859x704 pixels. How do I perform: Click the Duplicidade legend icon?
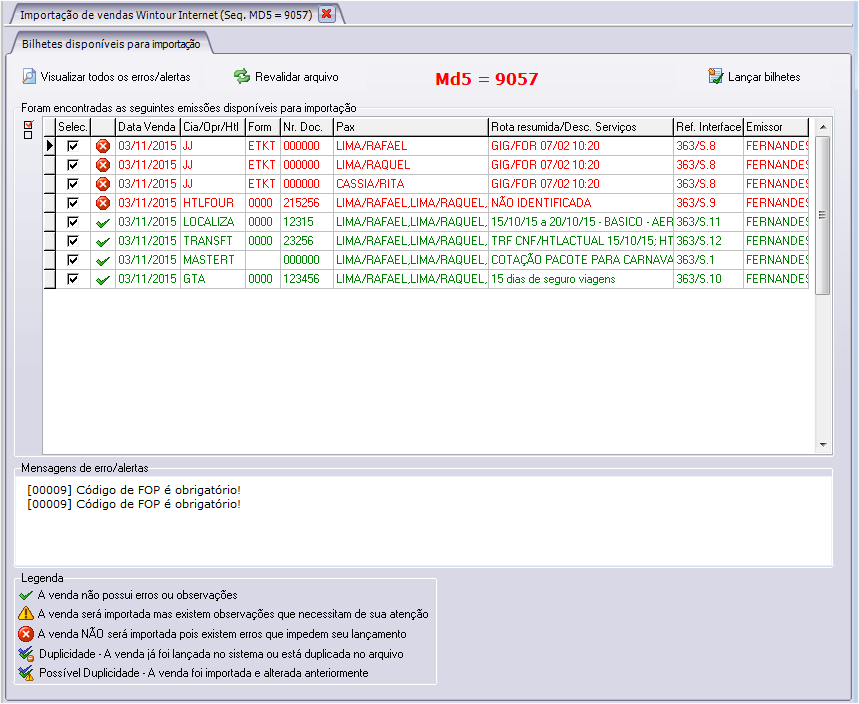pyautogui.click(x=26, y=654)
